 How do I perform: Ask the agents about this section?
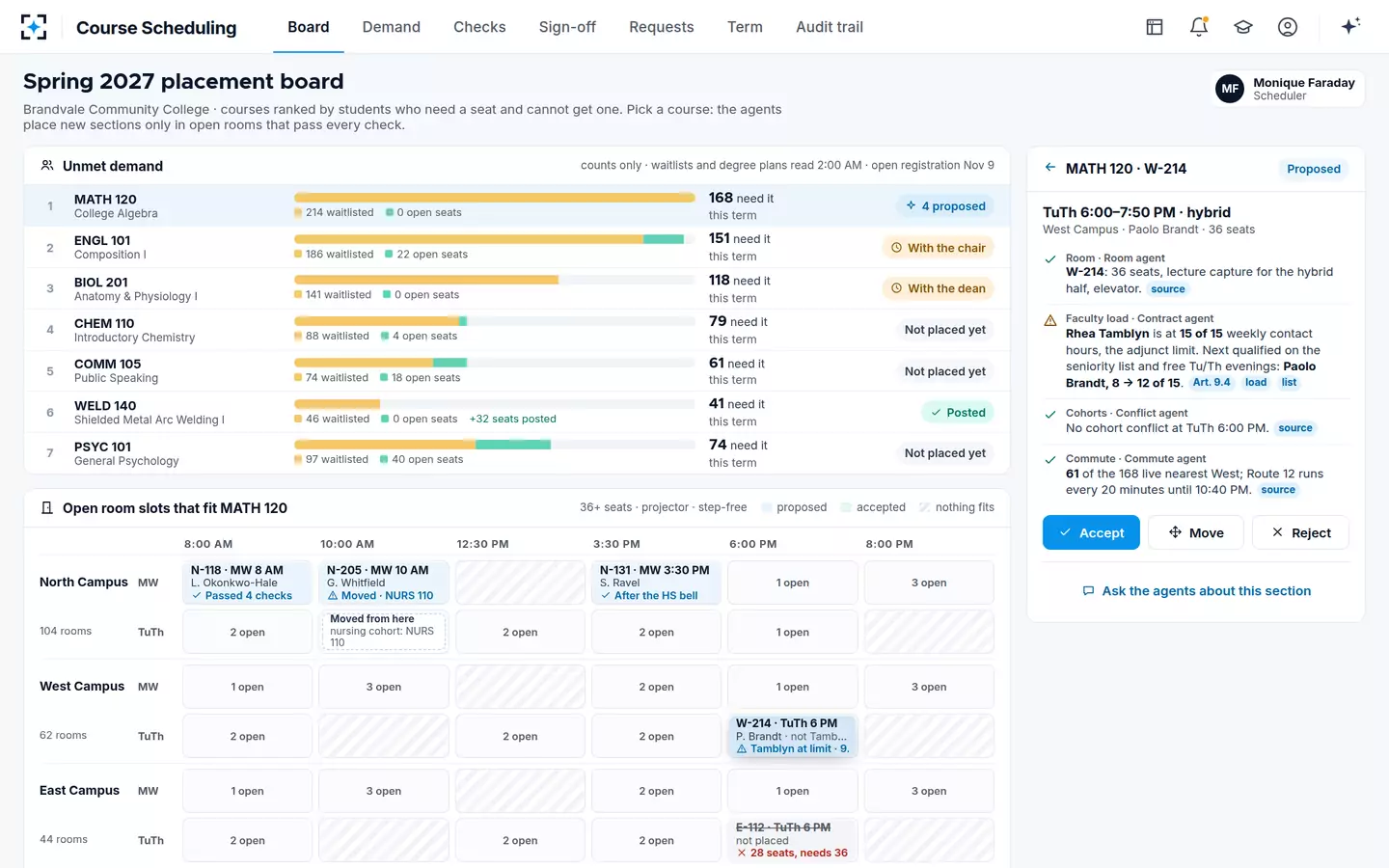click(1196, 591)
